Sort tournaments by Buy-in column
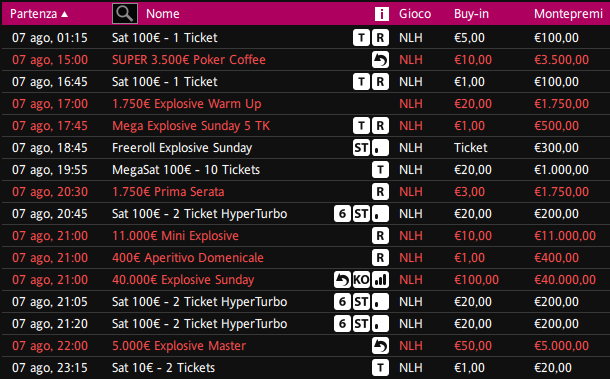610x379 pixels. pyautogui.click(x=471, y=14)
